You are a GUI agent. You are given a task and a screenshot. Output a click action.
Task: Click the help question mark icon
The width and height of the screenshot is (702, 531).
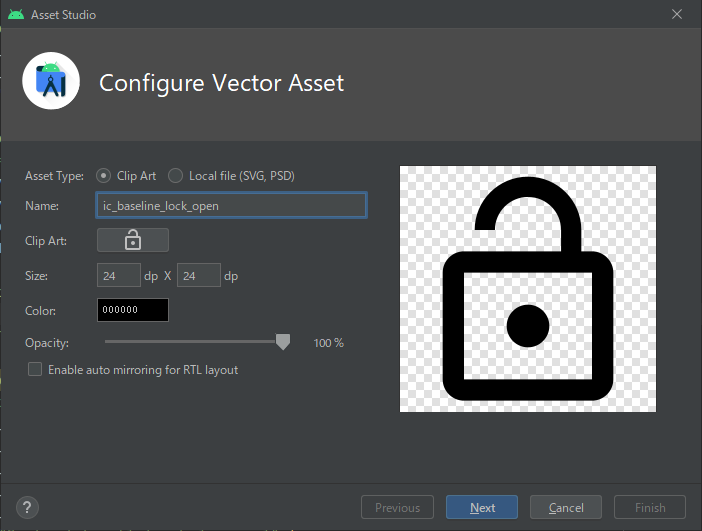point(27,507)
